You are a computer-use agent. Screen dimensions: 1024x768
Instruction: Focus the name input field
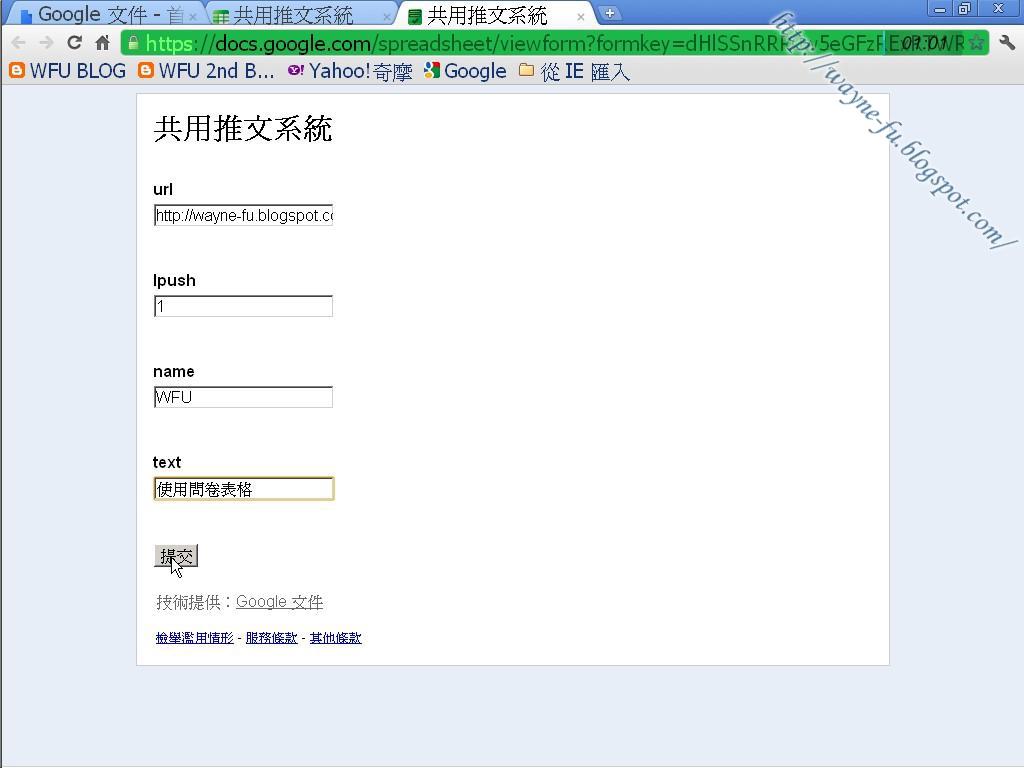[244, 397]
